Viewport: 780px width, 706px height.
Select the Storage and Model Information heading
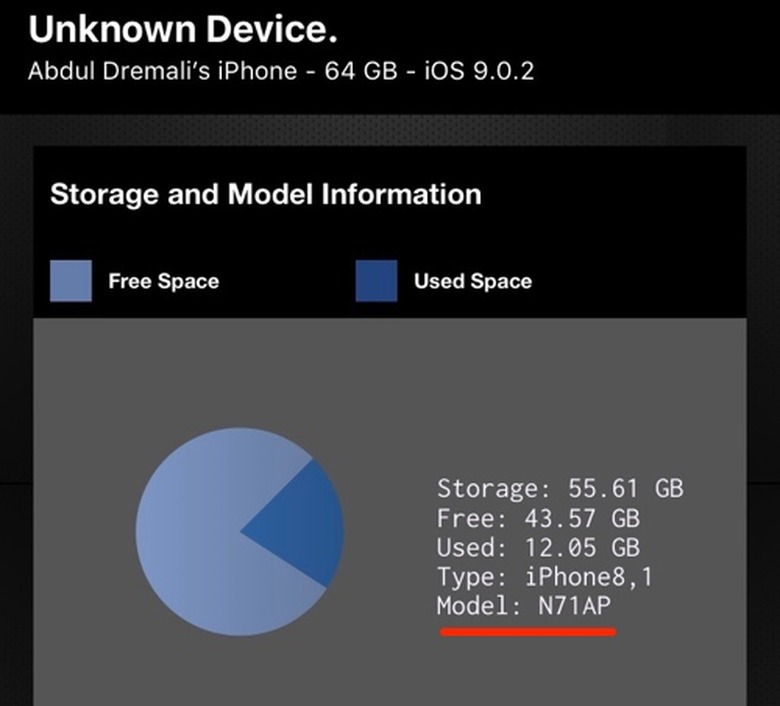266,194
